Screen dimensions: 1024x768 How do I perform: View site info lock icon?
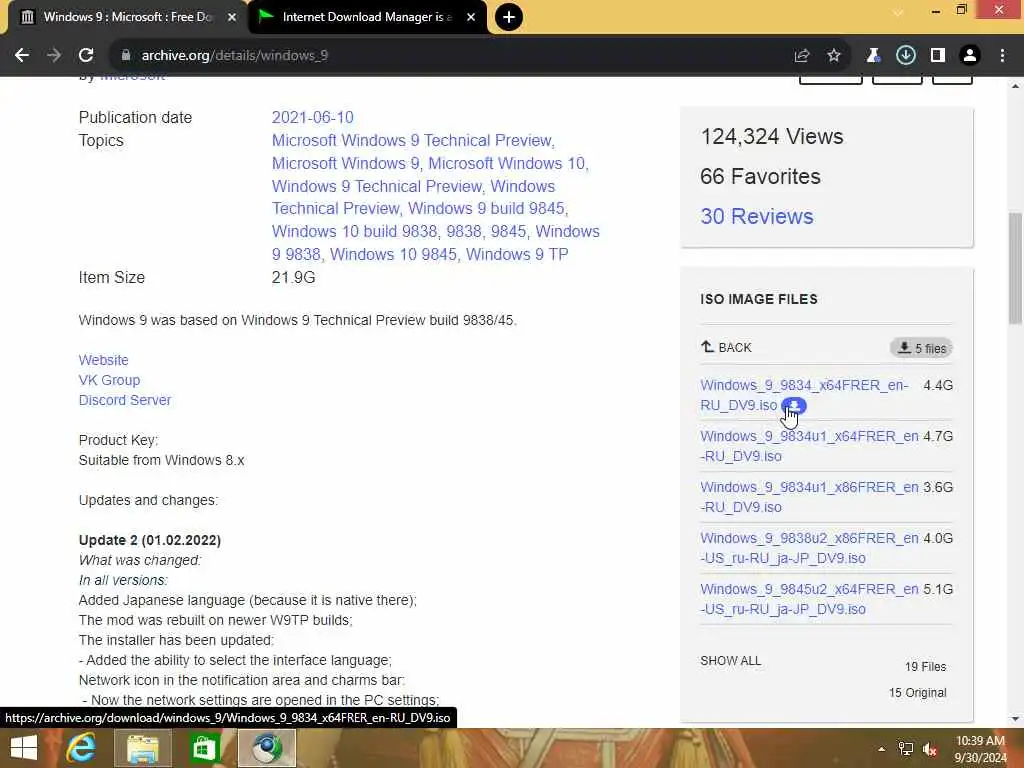pyautogui.click(x=126, y=56)
